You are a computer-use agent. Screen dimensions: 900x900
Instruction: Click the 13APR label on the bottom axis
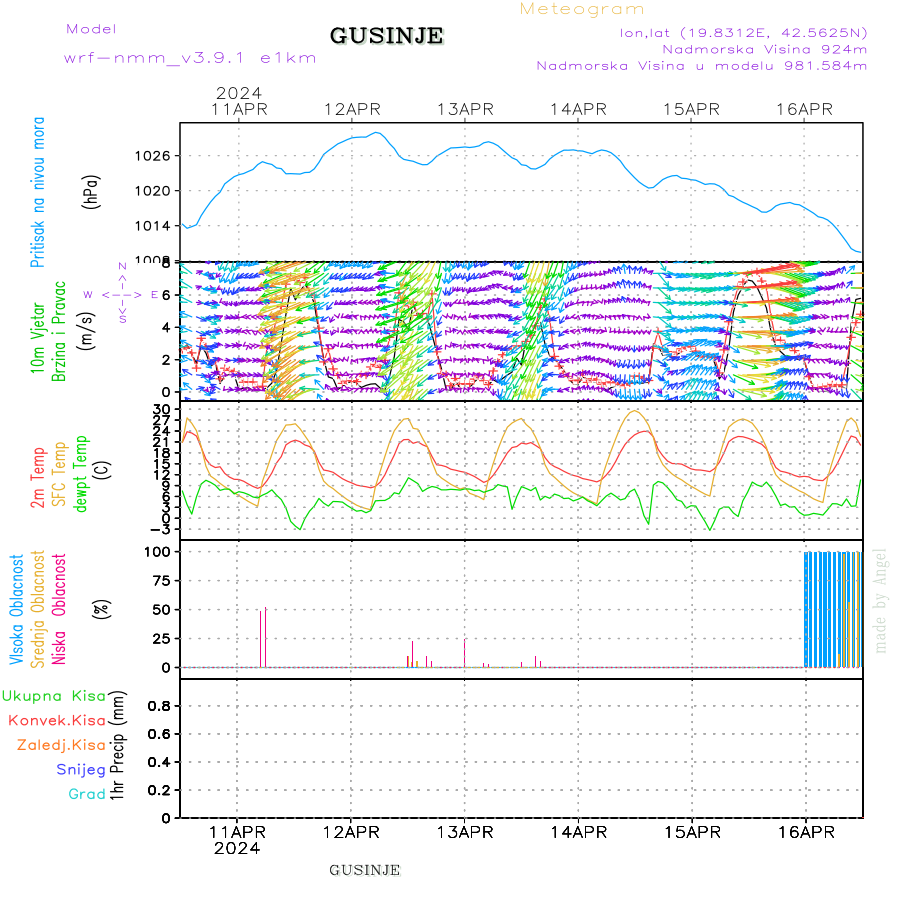coord(465,832)
